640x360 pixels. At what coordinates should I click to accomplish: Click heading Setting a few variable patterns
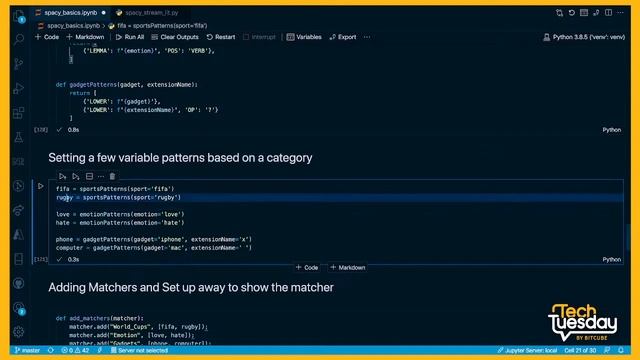tap(180, 158)
